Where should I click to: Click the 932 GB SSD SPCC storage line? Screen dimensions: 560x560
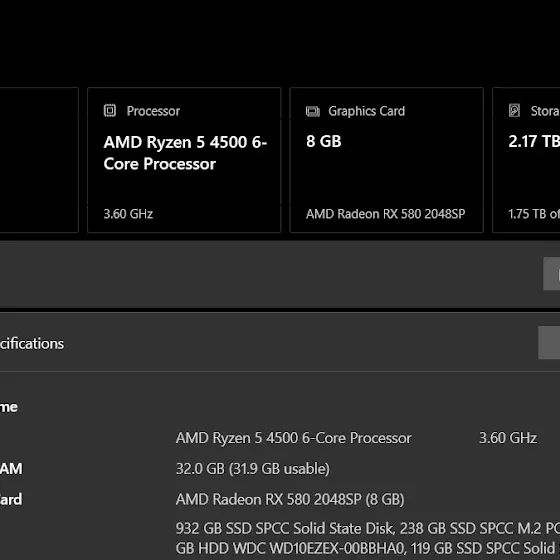coord(368,528)
